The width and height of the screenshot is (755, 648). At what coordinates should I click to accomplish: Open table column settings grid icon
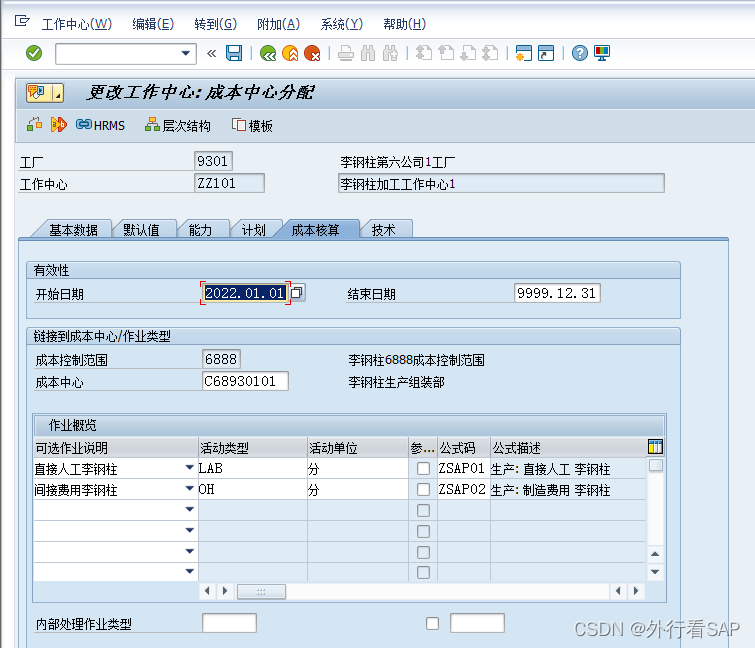[x=655, y=447]
